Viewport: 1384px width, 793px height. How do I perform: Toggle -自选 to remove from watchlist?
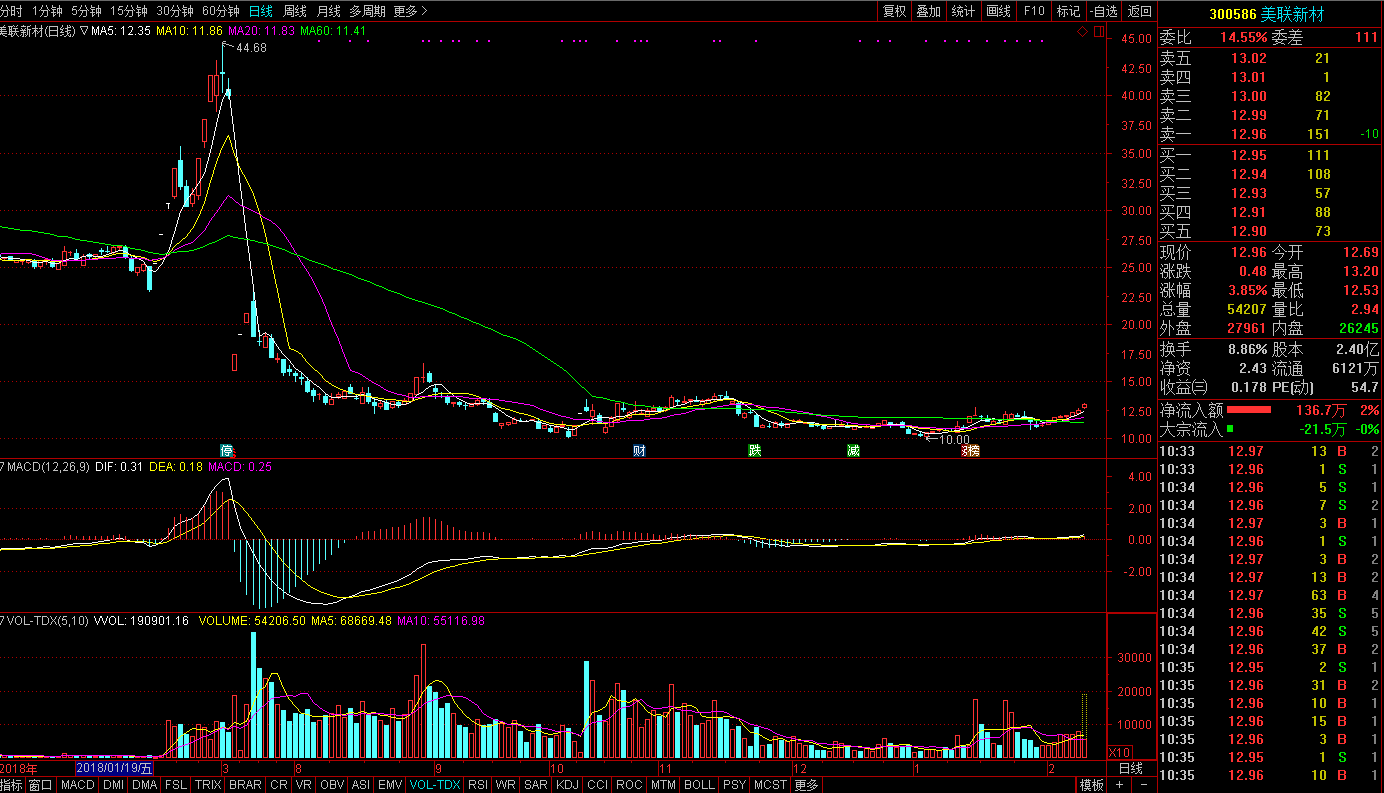(x=1102, y=11)
